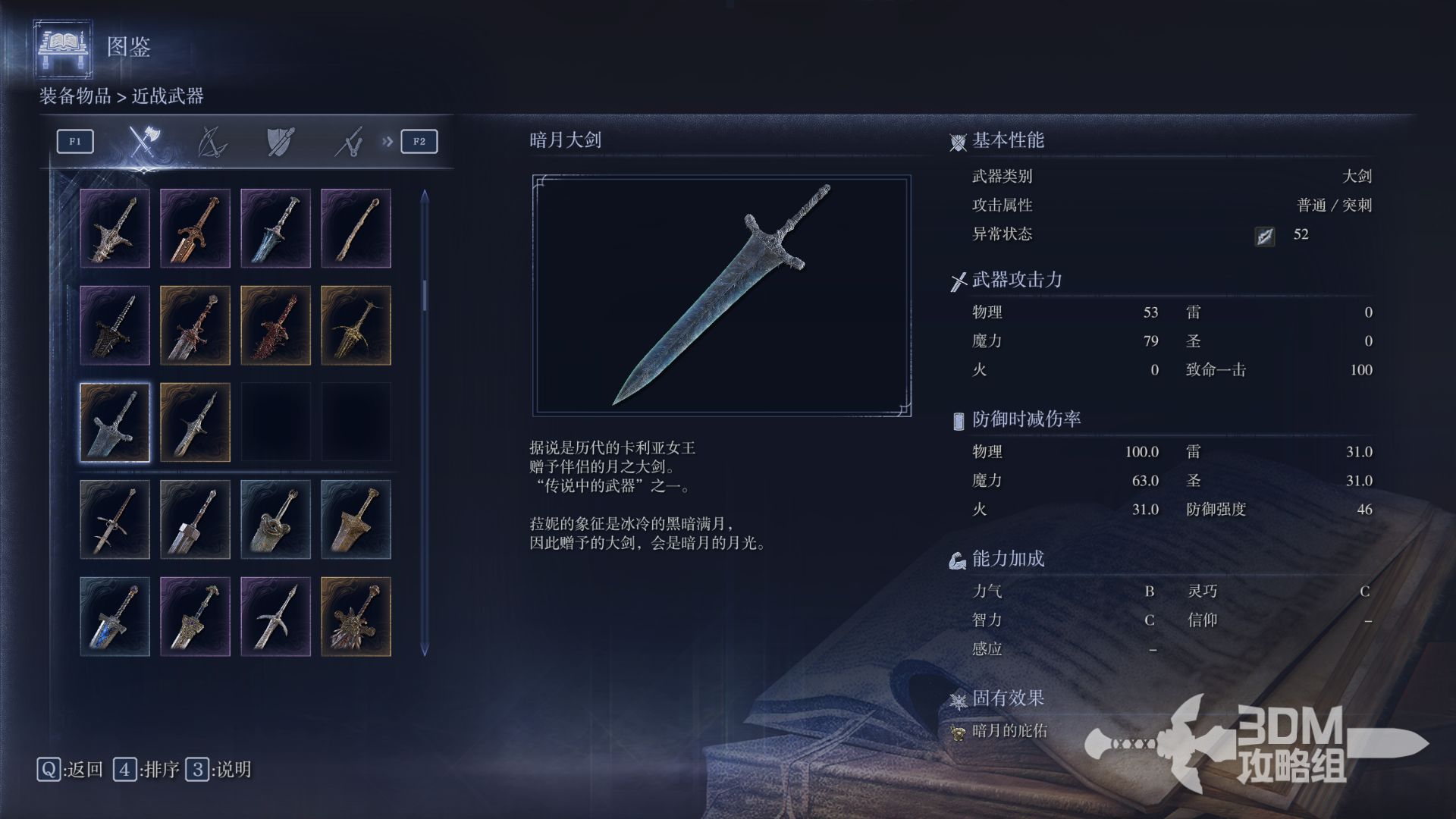Select the highlighted Dark Moon Greatsword thumbnail
This screenshot has width=1456, height=819.
(x=115, y=422)
